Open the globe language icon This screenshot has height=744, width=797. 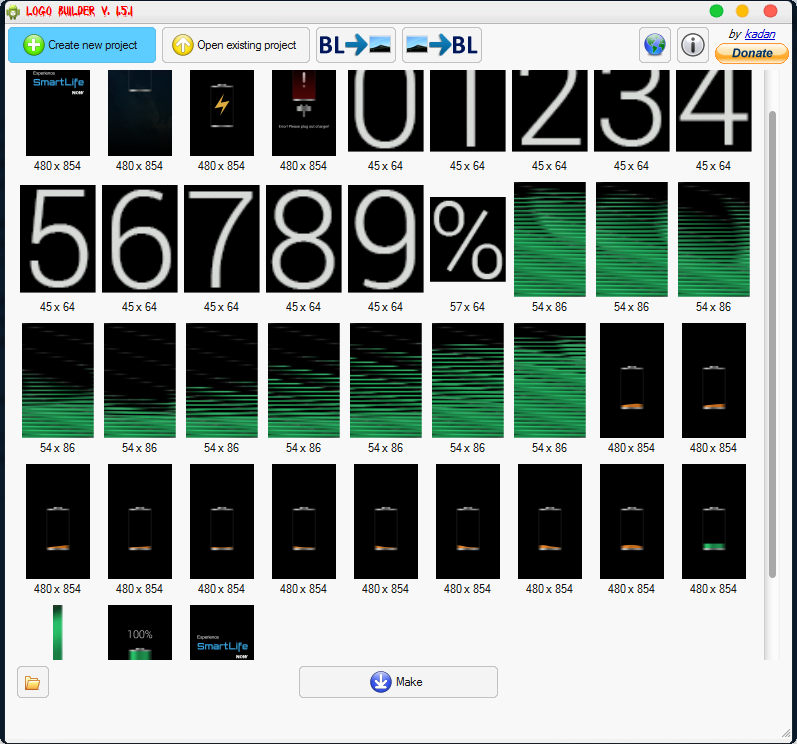[x=655, y=45]
